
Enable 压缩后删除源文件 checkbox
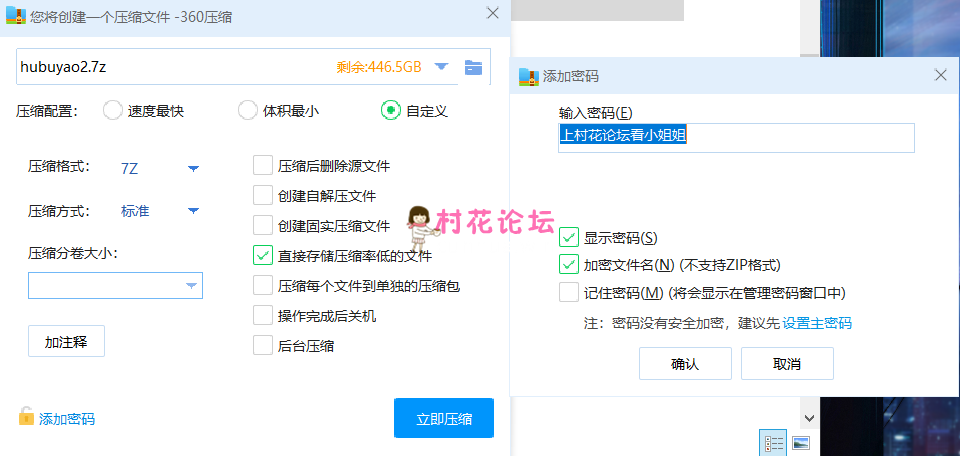click(263, 165)
